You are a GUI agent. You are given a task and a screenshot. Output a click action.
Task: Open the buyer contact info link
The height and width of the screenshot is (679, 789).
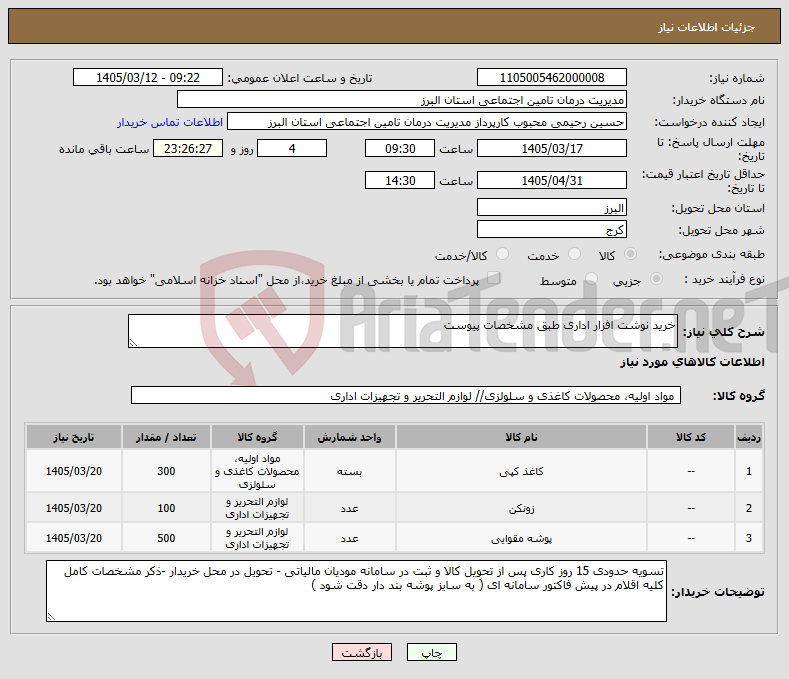click(170, 122)
